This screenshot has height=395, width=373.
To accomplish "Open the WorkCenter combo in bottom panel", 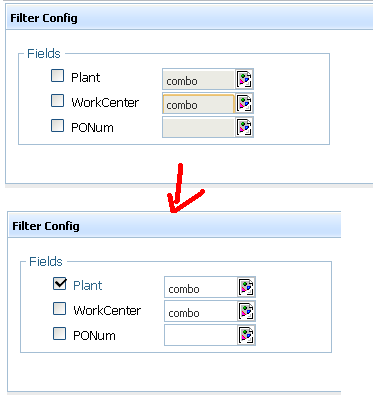I will tap(201, 311).
